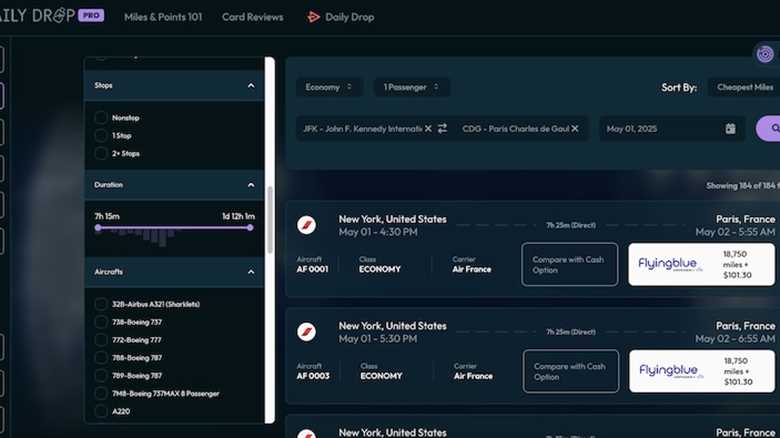Viewport: 780px width, 438px height.
Task: Click the May 01, 2025 date field
Action: 672,128
